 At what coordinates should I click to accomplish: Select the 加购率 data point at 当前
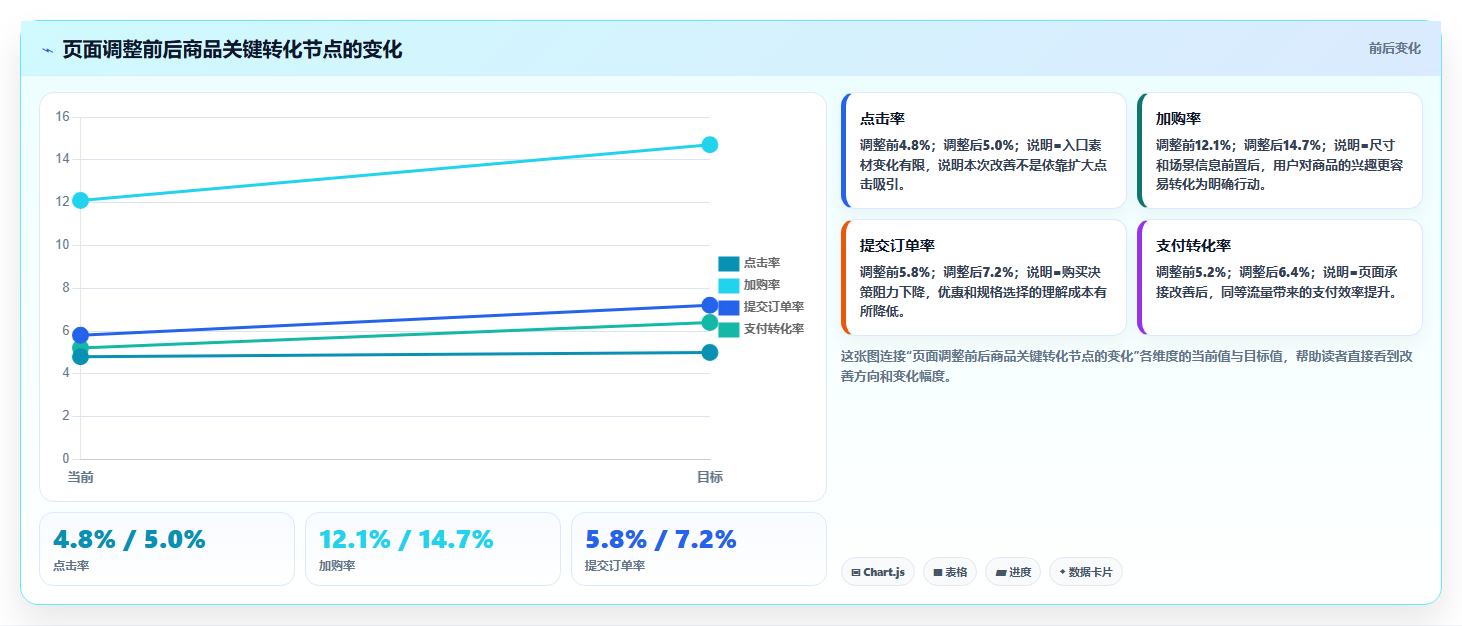pos(81,200)
